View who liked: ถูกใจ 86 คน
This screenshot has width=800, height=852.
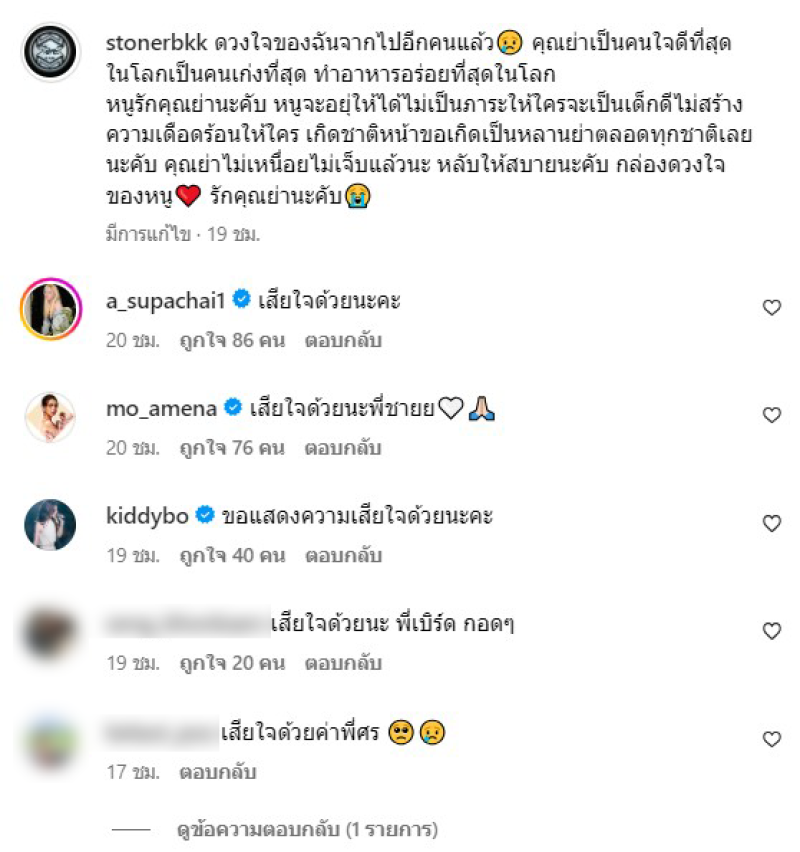[x=232, y=341]
